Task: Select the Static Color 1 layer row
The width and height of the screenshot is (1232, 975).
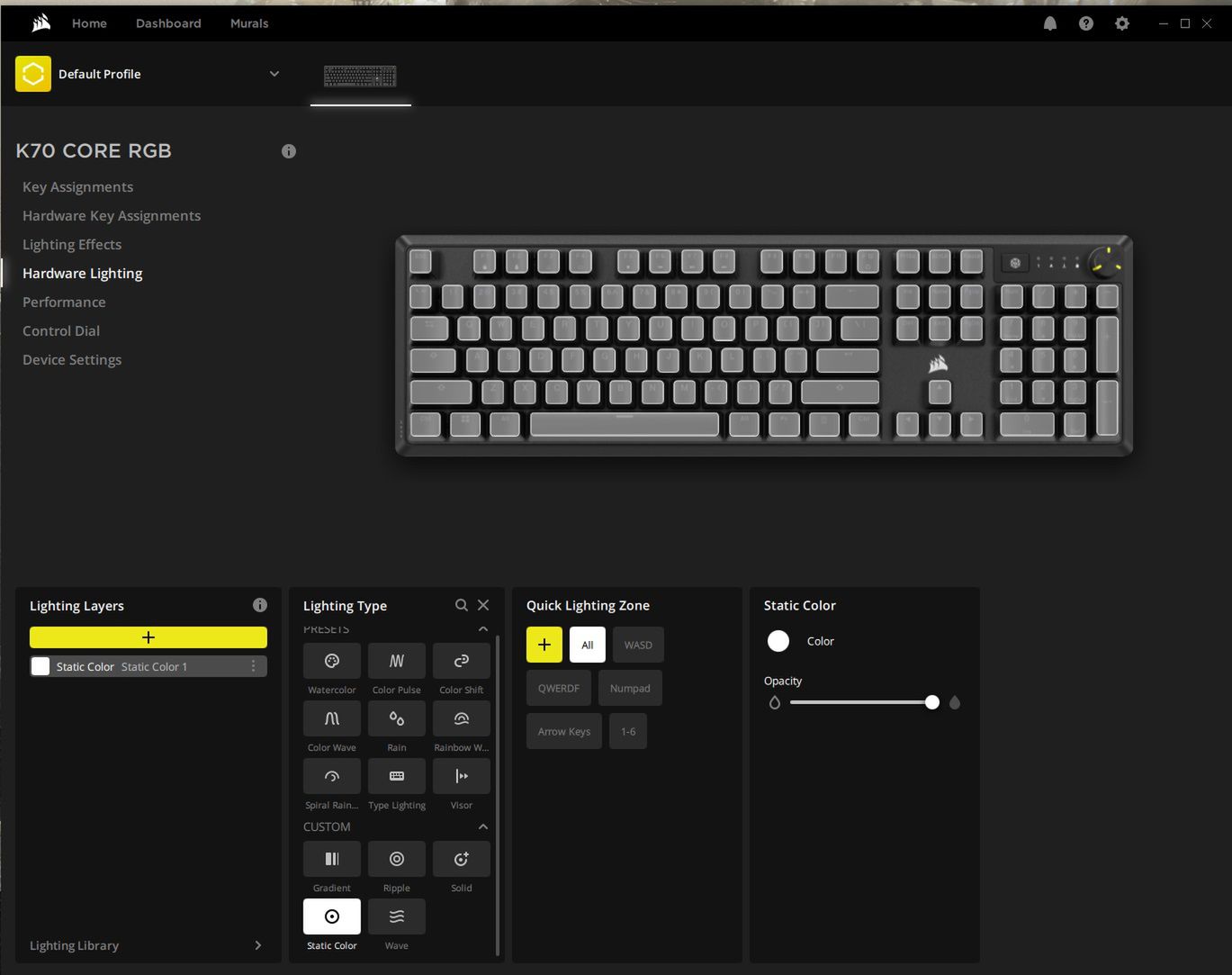Action: point(148,666)
